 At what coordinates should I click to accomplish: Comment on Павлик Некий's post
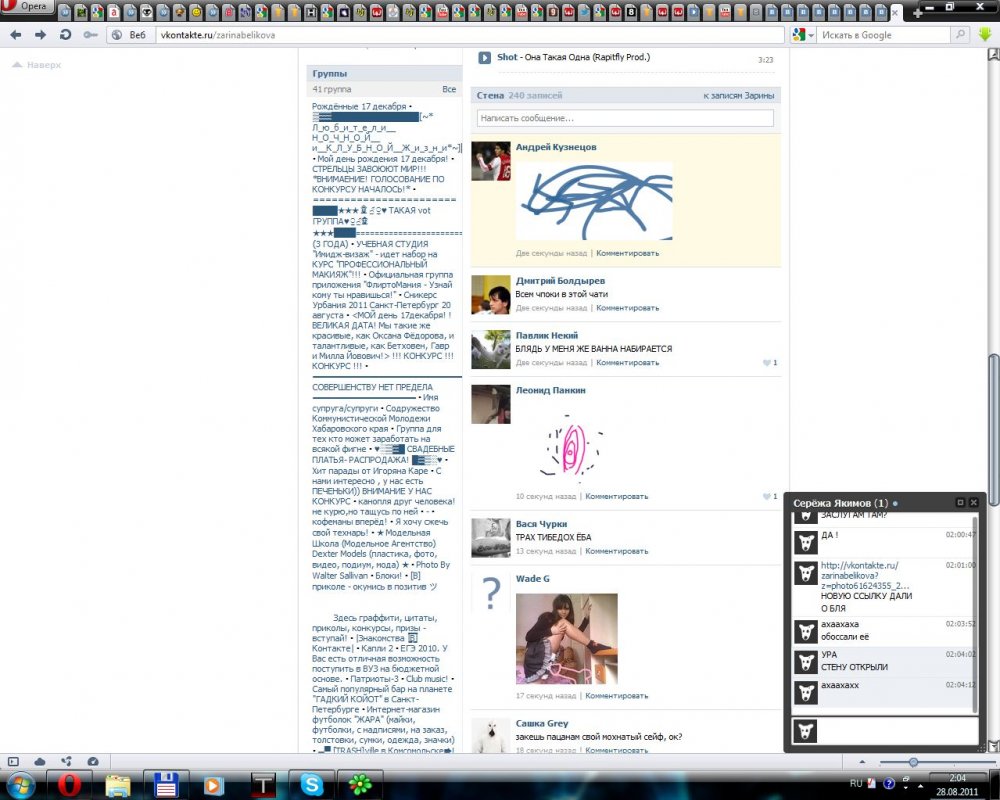(x=628, y=363)
